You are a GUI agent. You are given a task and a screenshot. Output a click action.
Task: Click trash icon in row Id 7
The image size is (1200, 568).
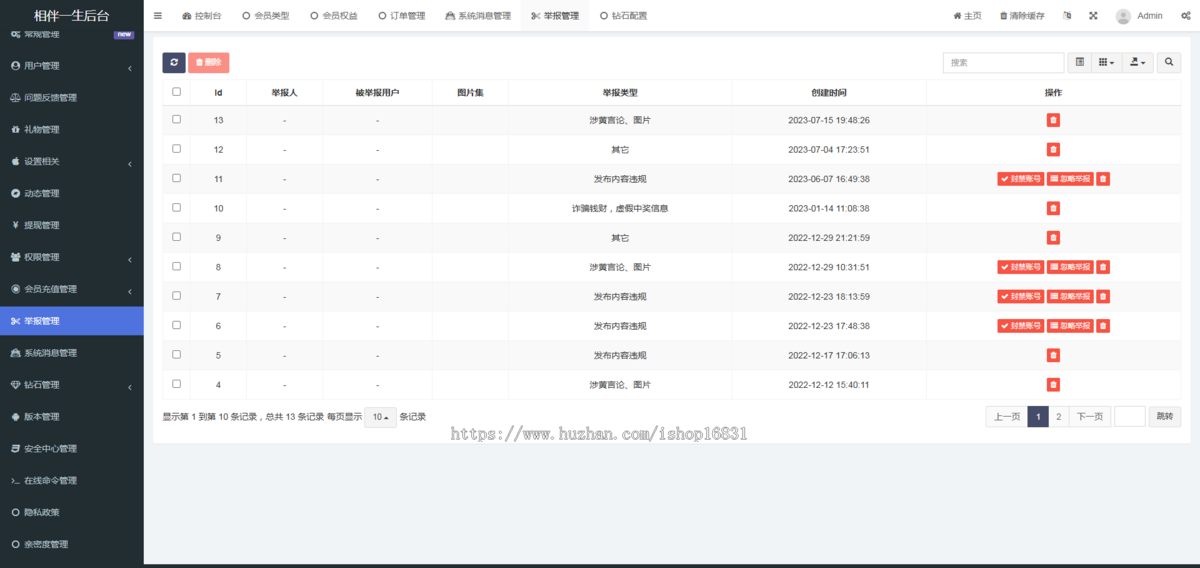coord(1103,297)
